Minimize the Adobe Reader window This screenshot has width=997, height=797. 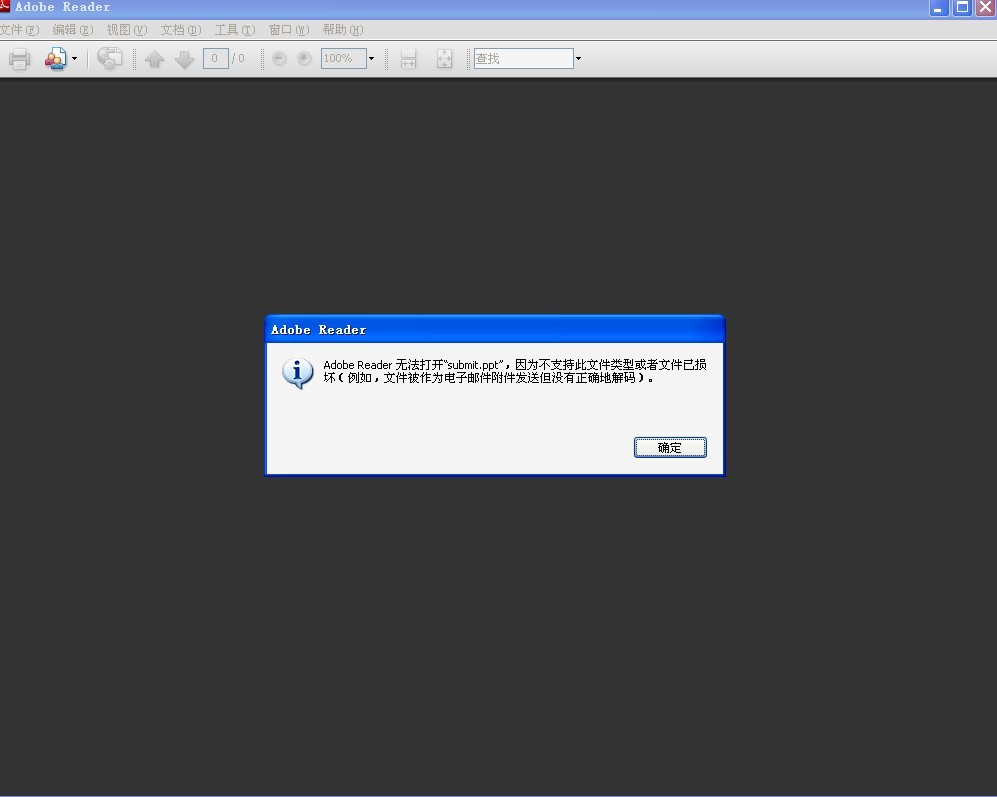point(939,8)
